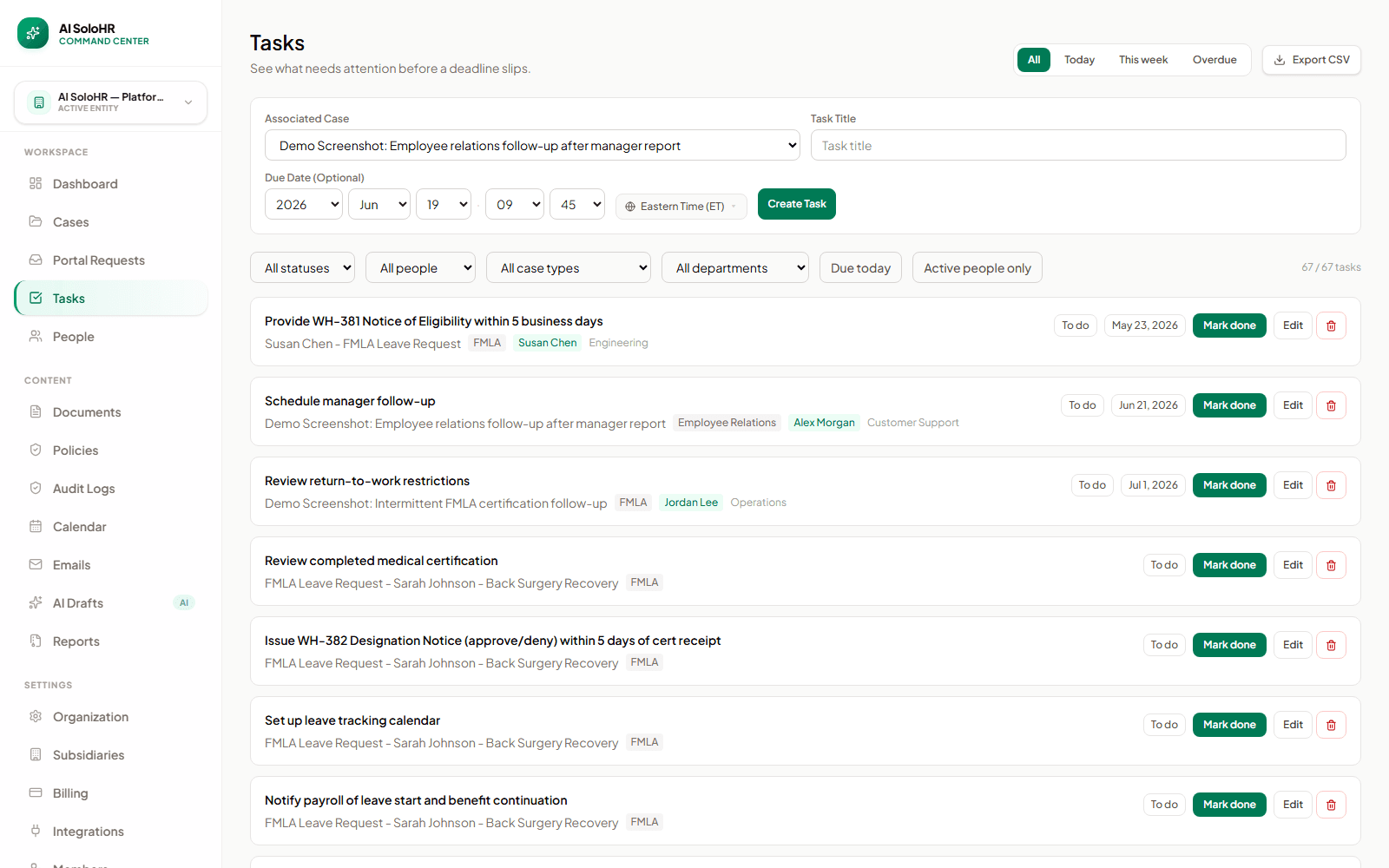The width and height of the screenshot is (1389, 868).
Task: Open the due date day dropdown
Action: click(444, 204)
